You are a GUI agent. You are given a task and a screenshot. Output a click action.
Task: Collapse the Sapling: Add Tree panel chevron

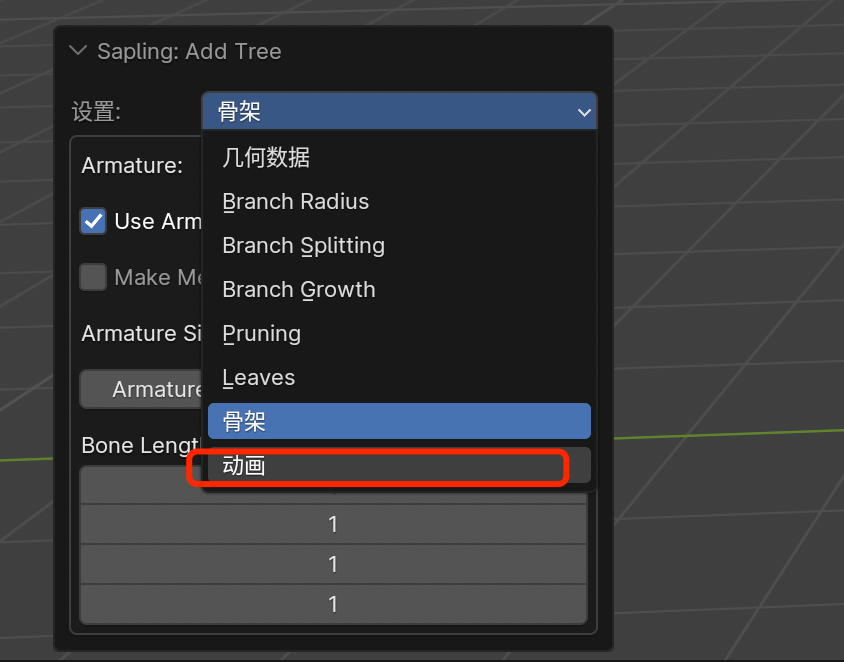tap(78, 51)
